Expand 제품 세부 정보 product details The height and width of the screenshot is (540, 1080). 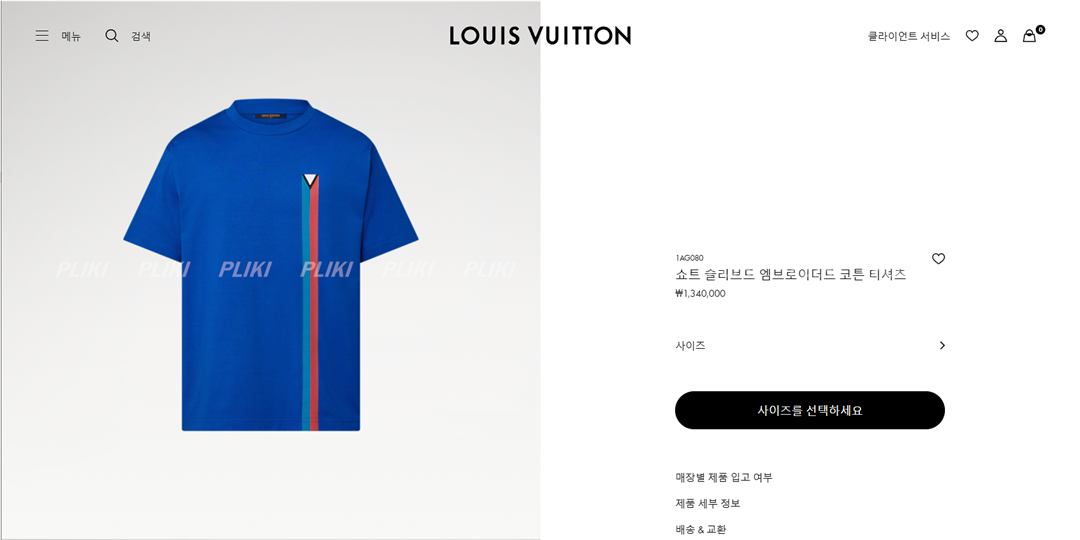tap(707, 503)
